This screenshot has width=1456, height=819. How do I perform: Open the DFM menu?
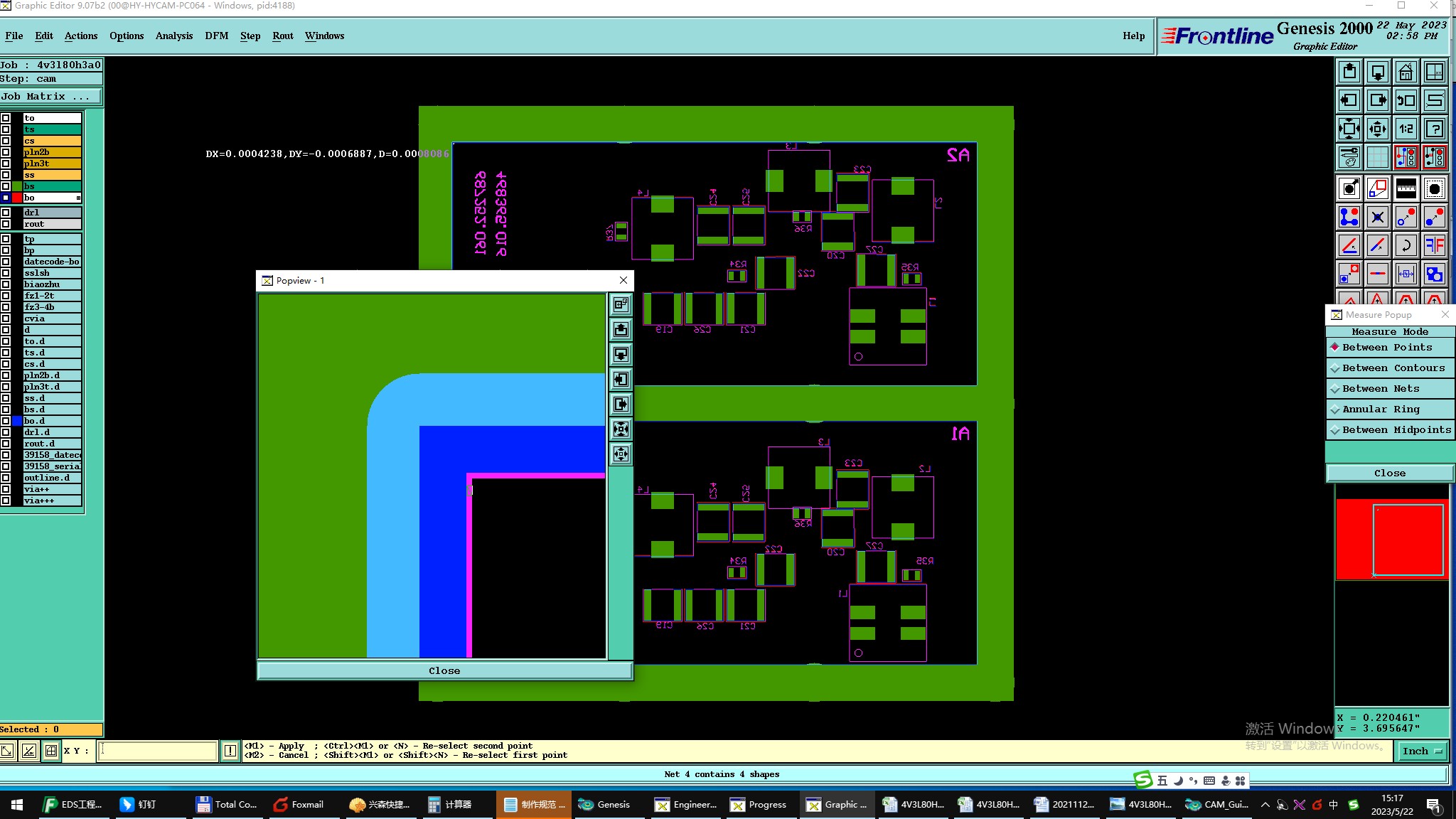[x=216, y=36]
